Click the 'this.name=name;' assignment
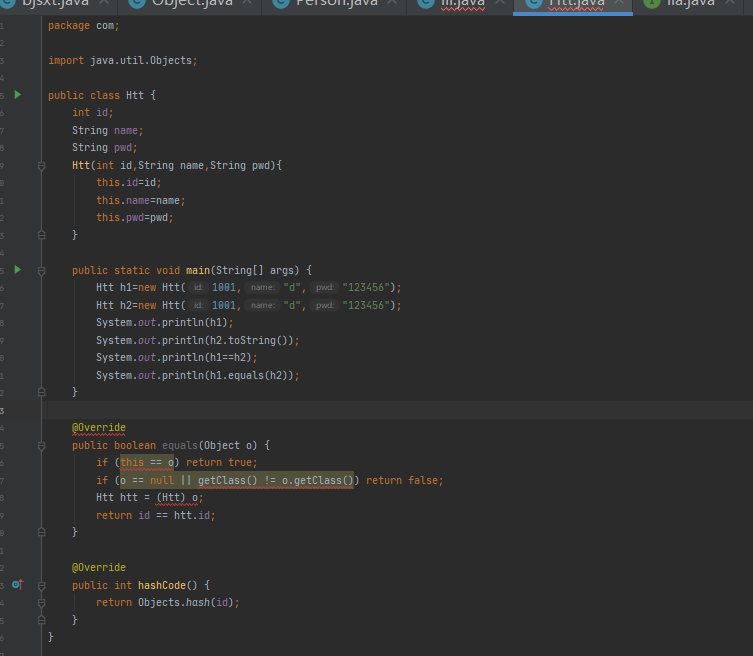Viewport: 753px width, 656px height. [141, 200]
